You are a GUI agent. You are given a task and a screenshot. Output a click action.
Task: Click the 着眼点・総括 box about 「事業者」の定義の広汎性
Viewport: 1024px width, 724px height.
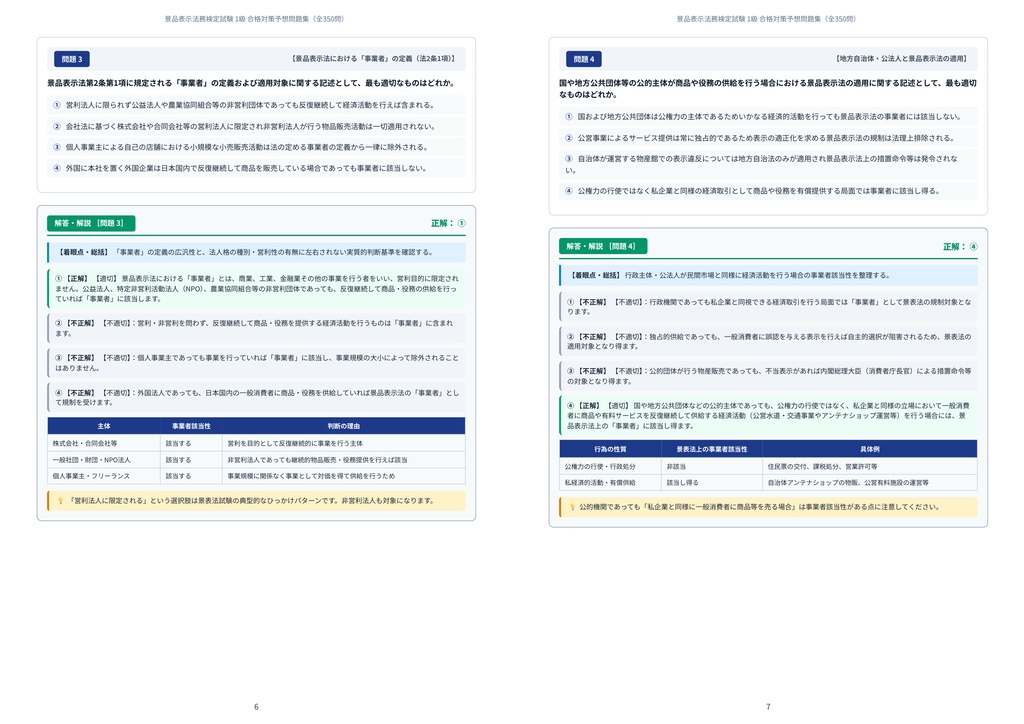256,252
